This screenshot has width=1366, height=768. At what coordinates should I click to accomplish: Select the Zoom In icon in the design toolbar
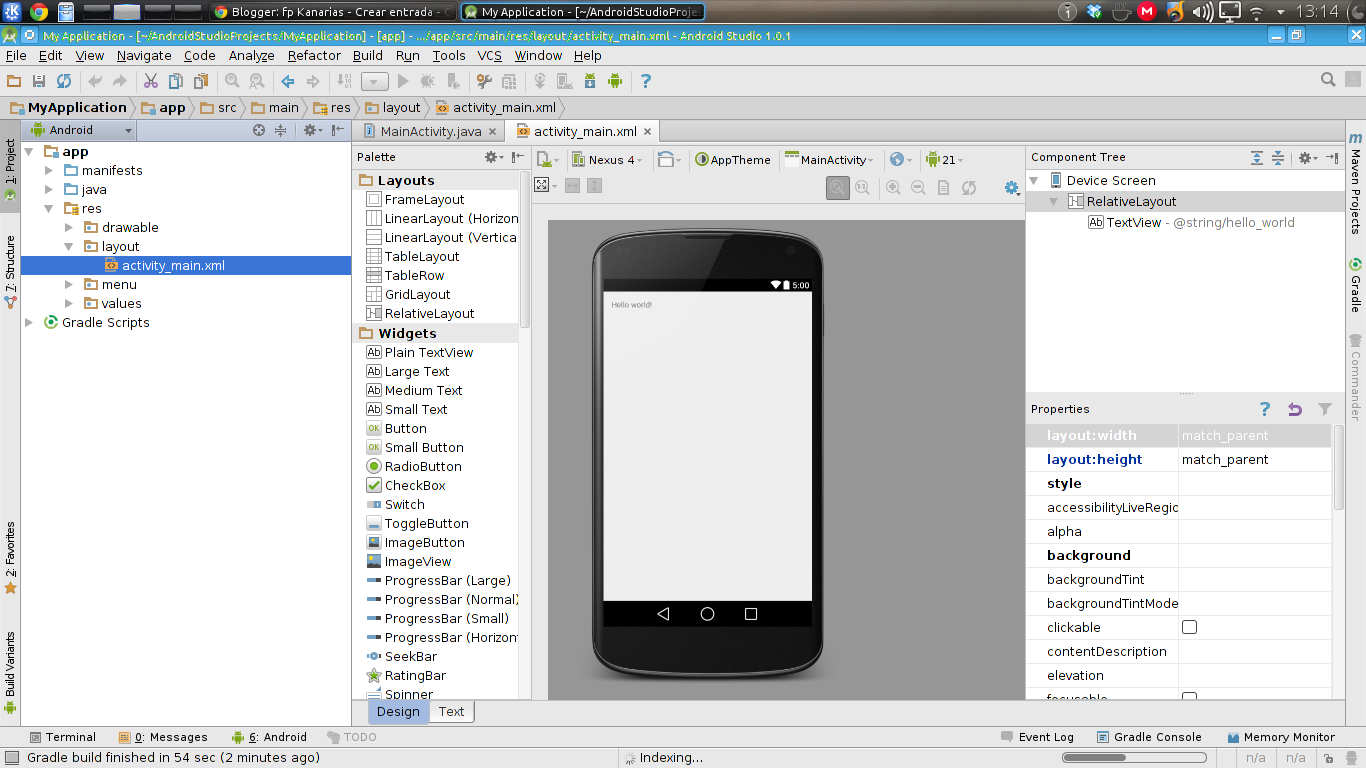point(892,187)
